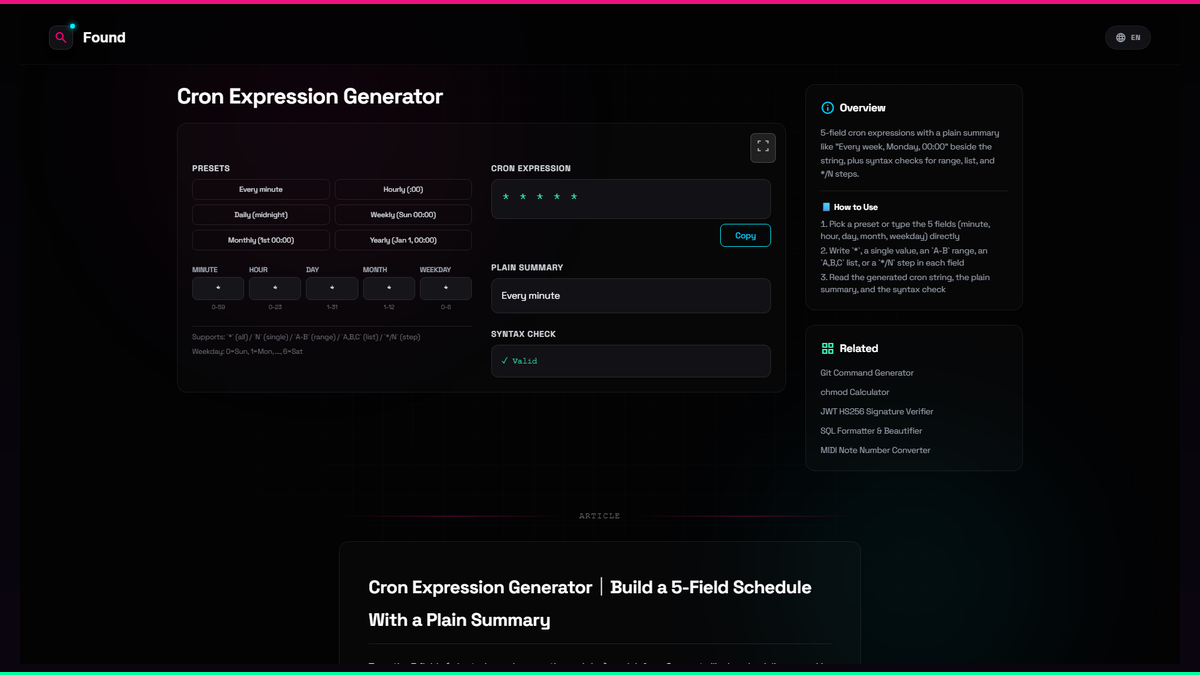Click the Hour field input
Viewport: 1200px width, 675px height.
[x=275, y=288]
